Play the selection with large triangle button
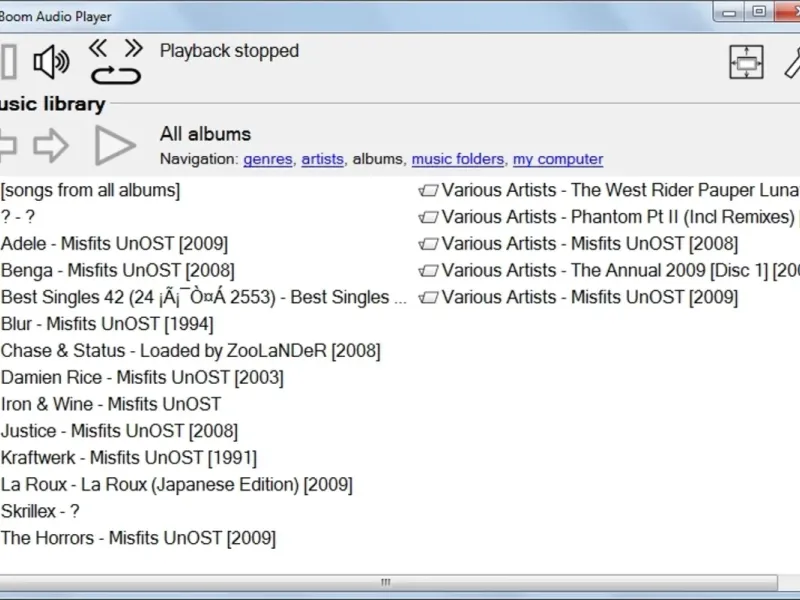This screenshot has width=800, height=600. (x=115, y=145)
